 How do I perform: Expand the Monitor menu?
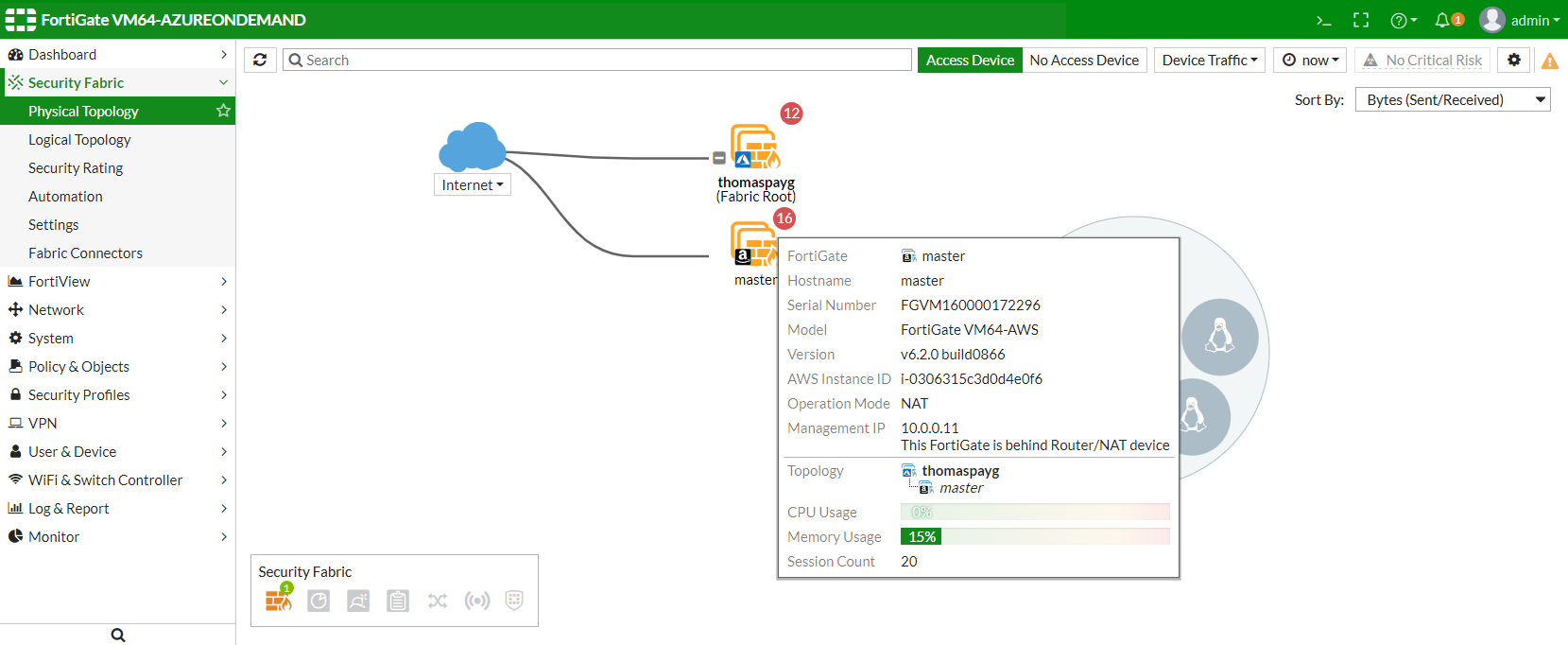tap(117, 536)
